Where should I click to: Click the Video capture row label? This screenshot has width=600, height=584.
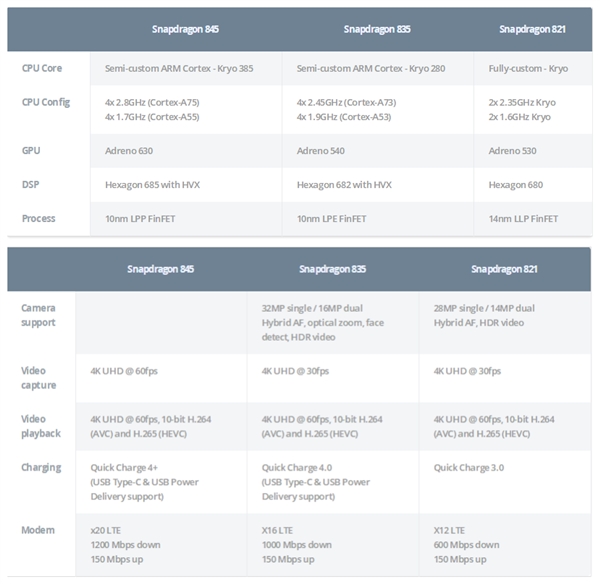click(x=39, y=377)
